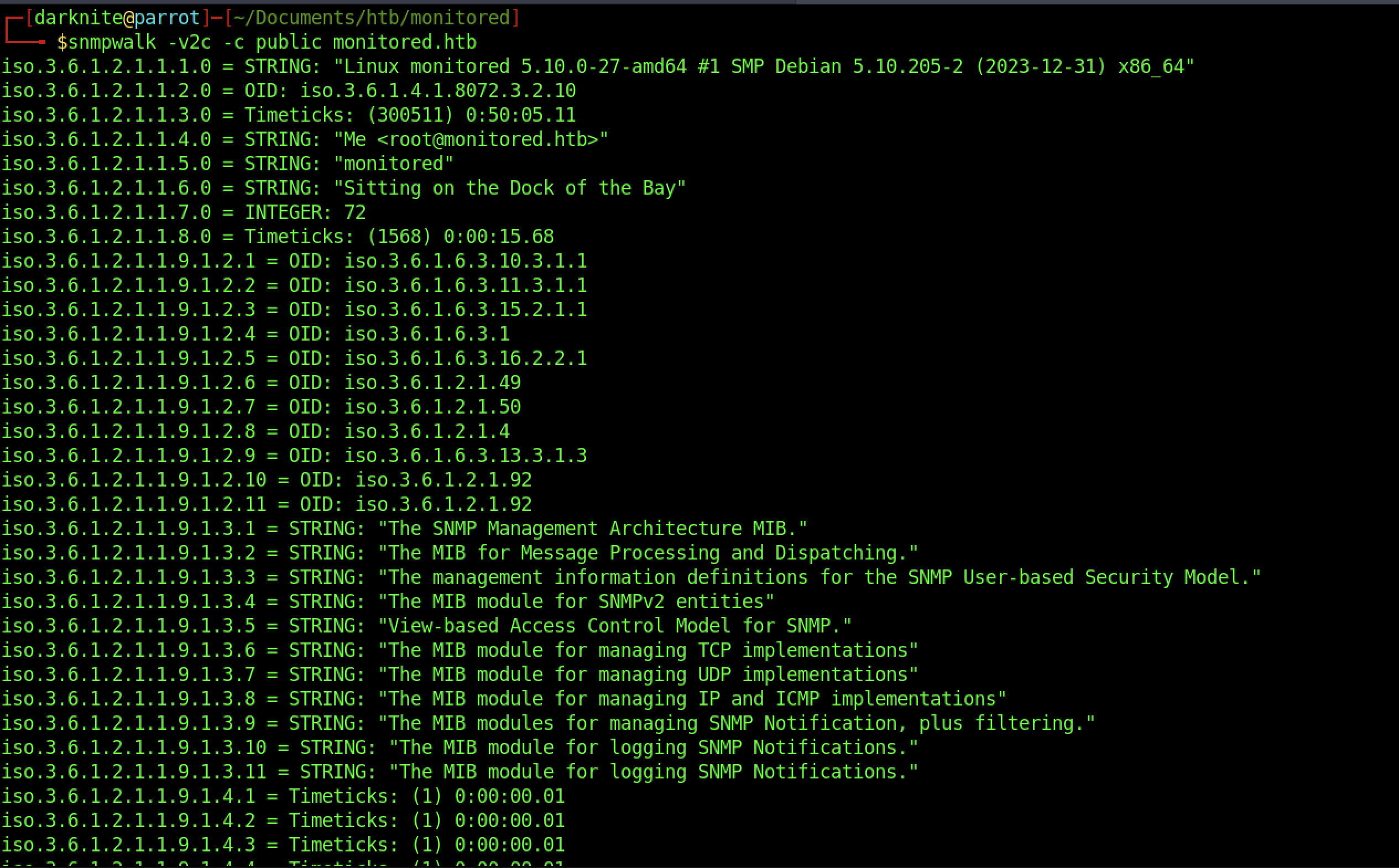Click the "Sitting on the Dock of the Bay" string
Viewport: 1399px width, 868px height.
click(x=510, y=189)
